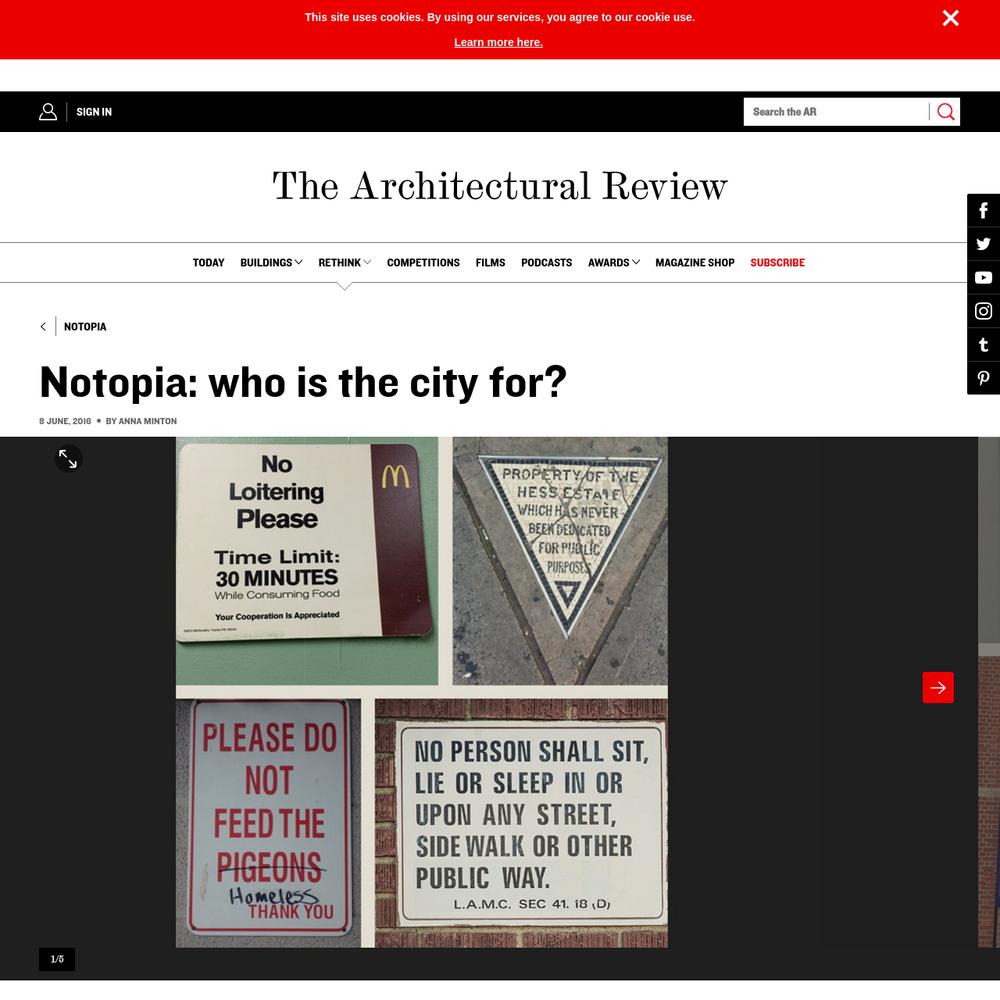Open the FILMS menu item
This screenshot has height=1000, width=1000.
coord(490,263)
